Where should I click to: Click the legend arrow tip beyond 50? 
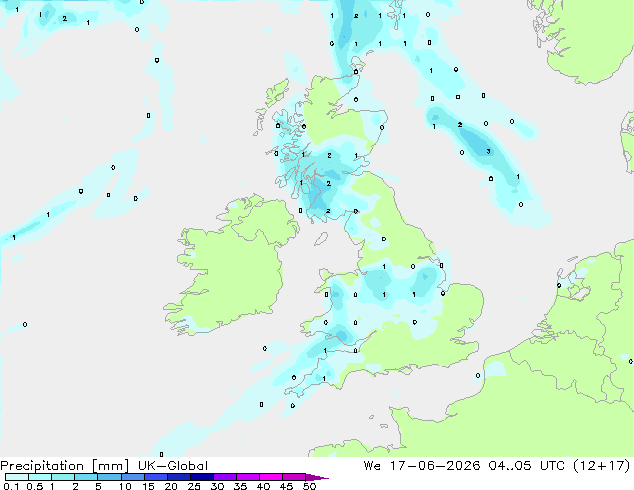317,477
